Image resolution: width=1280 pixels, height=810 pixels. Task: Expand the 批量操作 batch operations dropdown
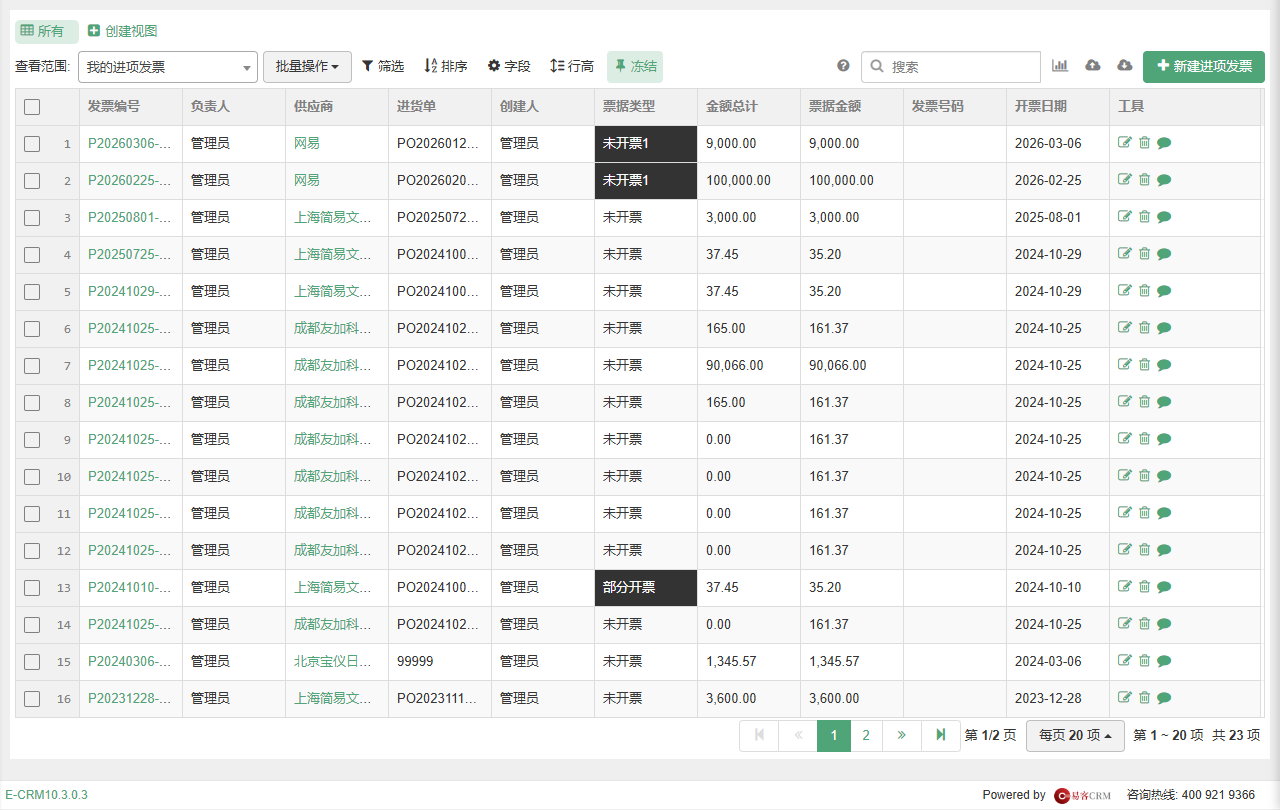tap(307, 67)
